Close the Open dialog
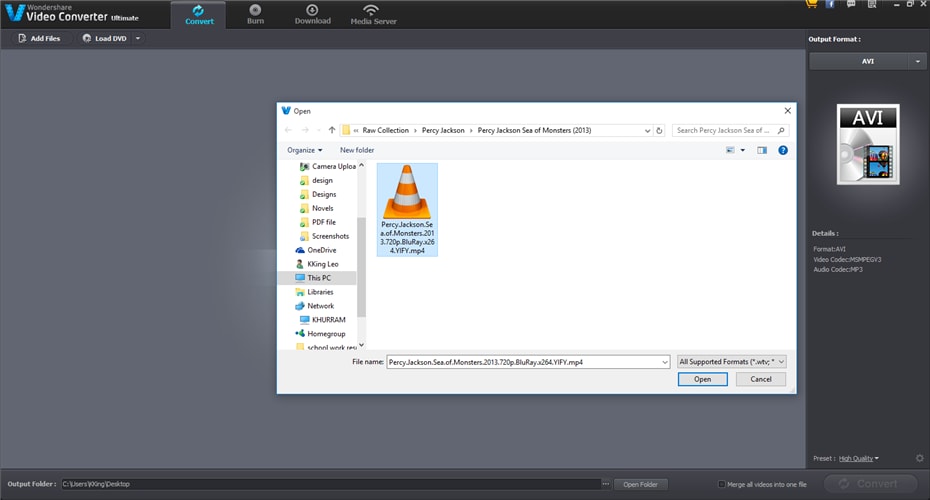The image size is (930, 500). pyautogui.click(x=787, y=111)
